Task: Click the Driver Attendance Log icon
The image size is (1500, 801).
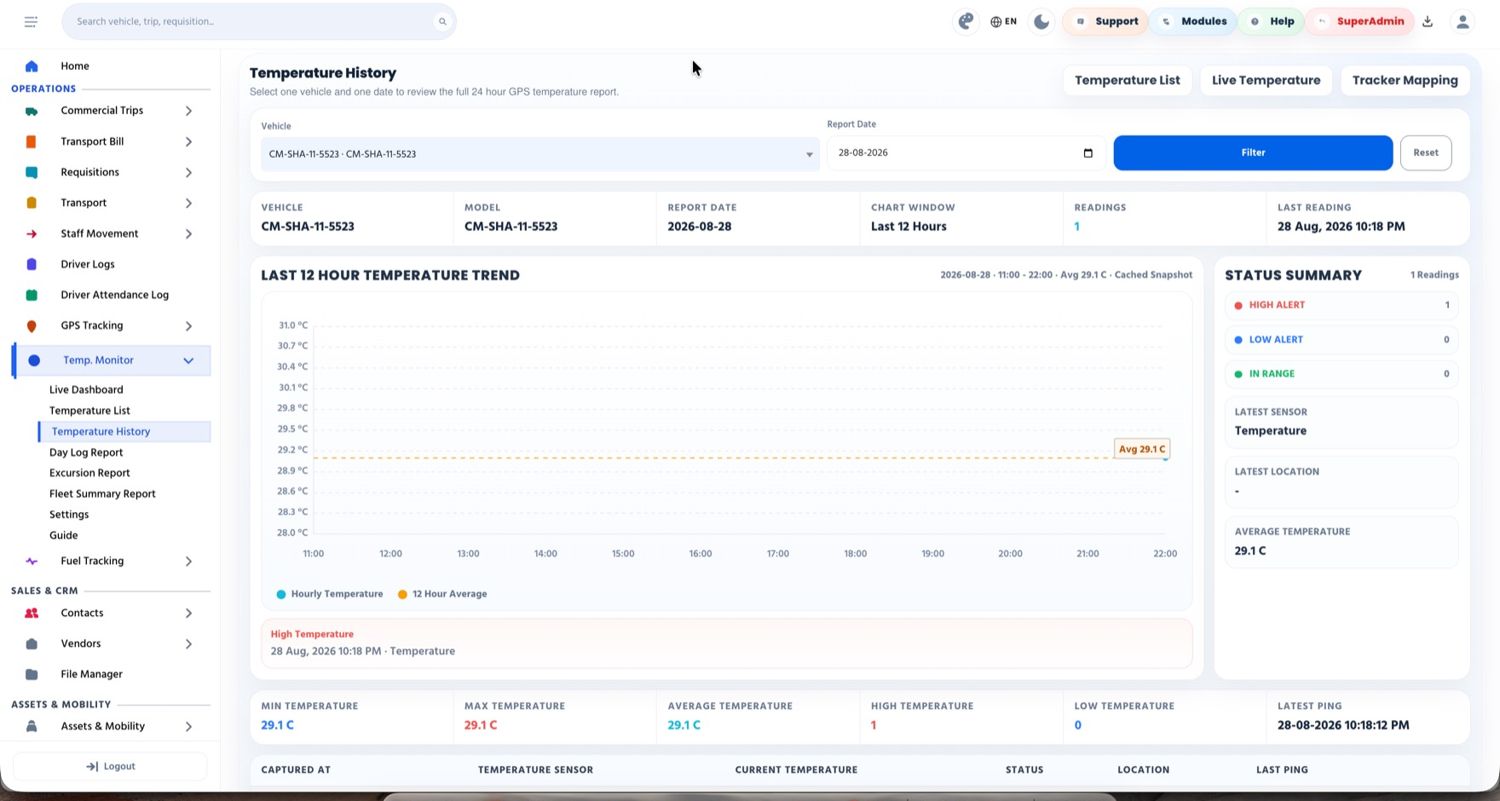Action: pyautogui.click(x=31, y=295)
